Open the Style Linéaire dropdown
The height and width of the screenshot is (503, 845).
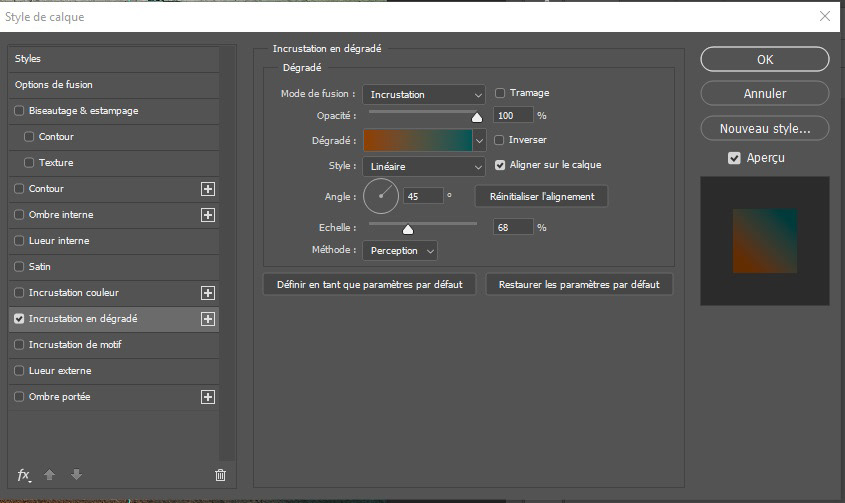tap(424, 167)
